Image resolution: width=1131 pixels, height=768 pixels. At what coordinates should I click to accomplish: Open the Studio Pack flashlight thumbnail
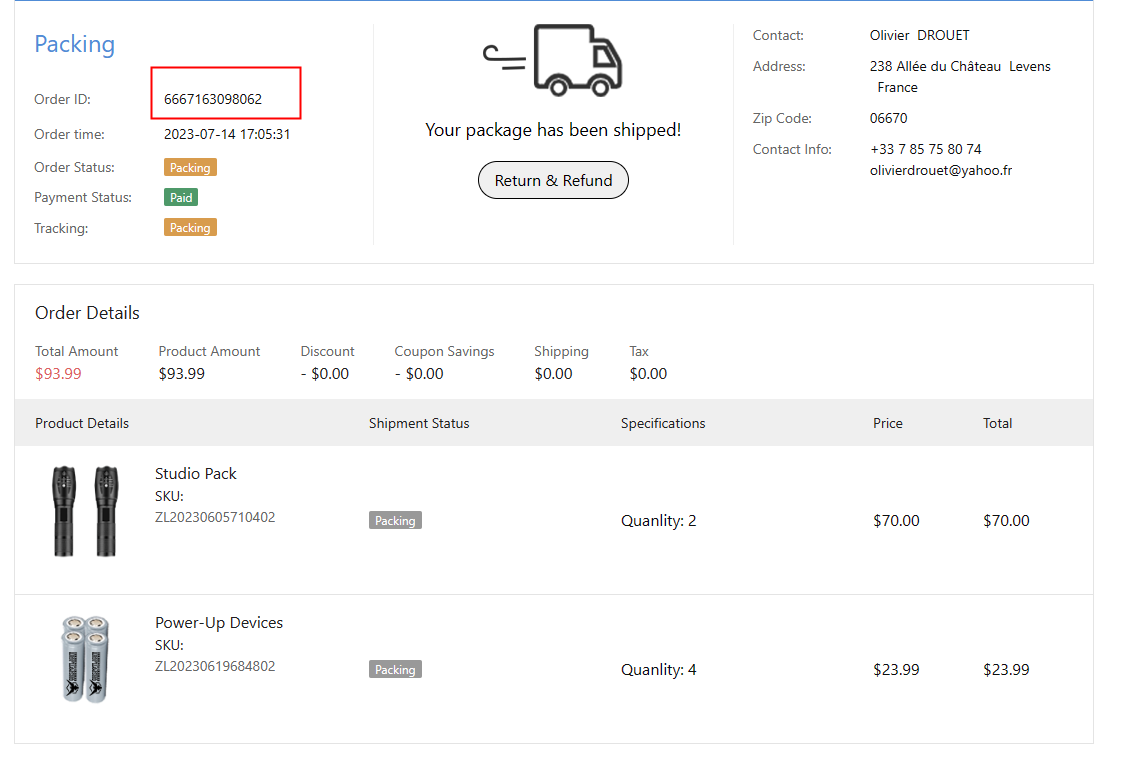[85, 510]
